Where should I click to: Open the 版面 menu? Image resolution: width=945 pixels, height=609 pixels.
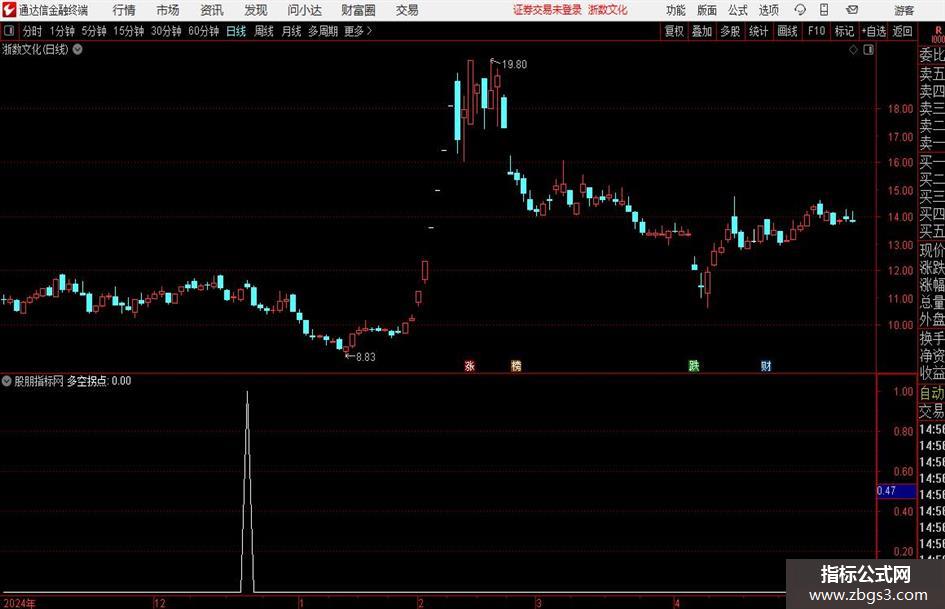[706, 10]
